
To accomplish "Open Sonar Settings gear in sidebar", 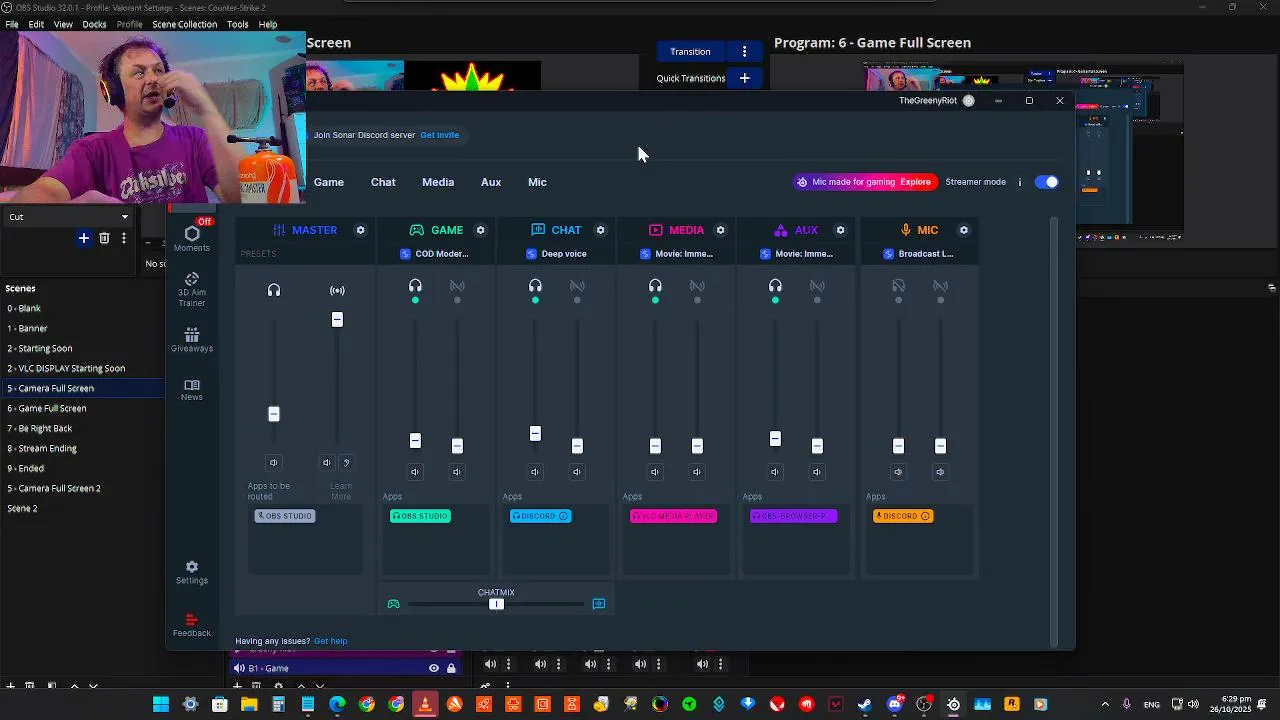I will click(192, 572).
